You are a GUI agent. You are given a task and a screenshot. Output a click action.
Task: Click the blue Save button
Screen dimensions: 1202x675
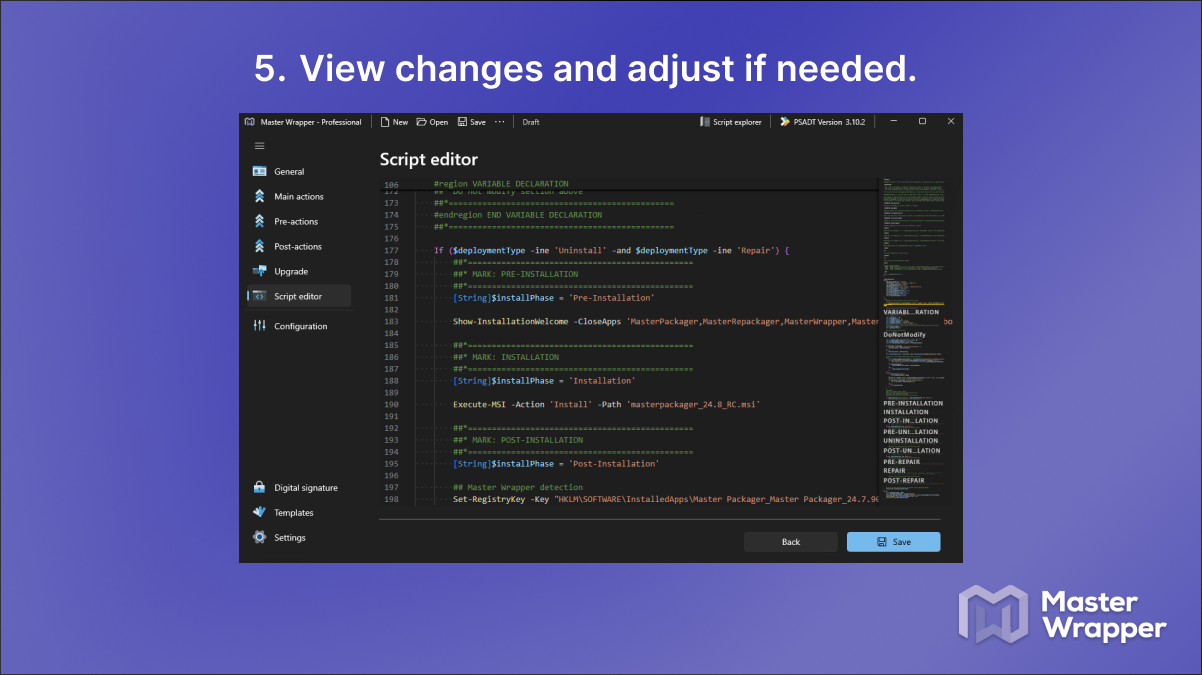pos(893,542)
